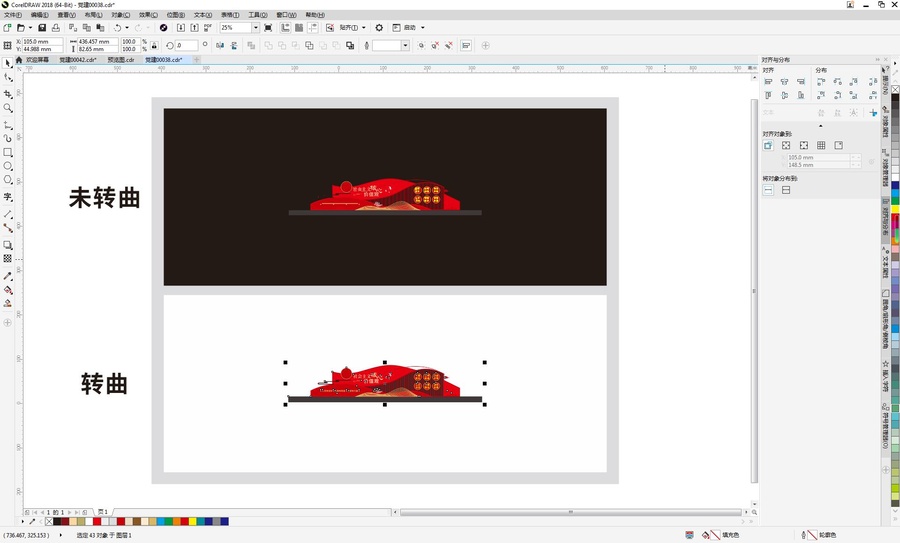Click the Publish to PDF icon
Screen dimensions: 900x543
point(208,28)
